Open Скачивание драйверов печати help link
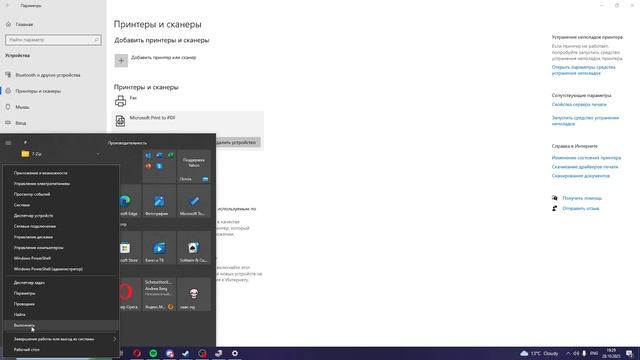Image resolution: width=640 pixels, height=360 pixels. pyautogui.click(x=585, y=167)
